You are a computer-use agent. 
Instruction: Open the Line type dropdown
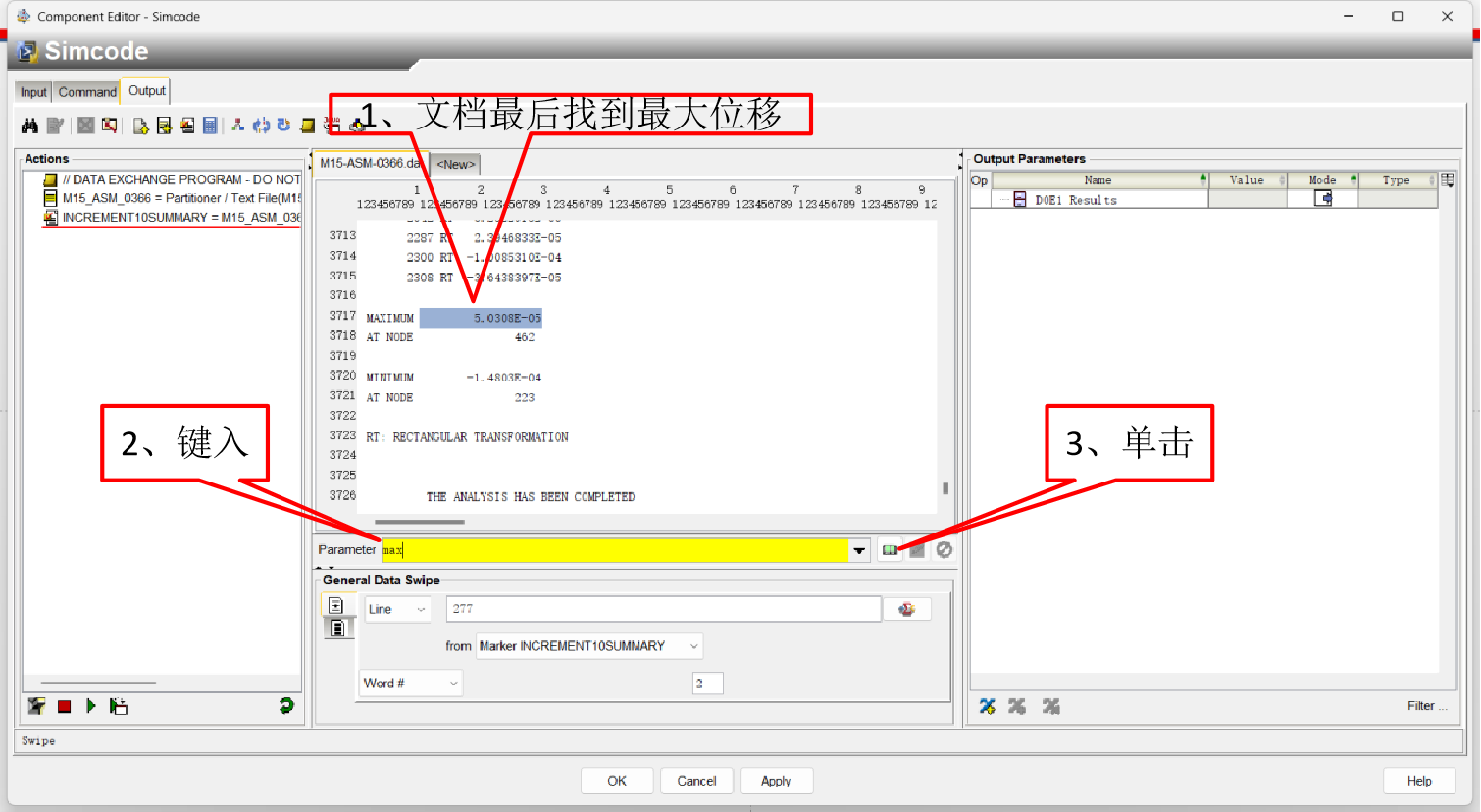(397, 610)
